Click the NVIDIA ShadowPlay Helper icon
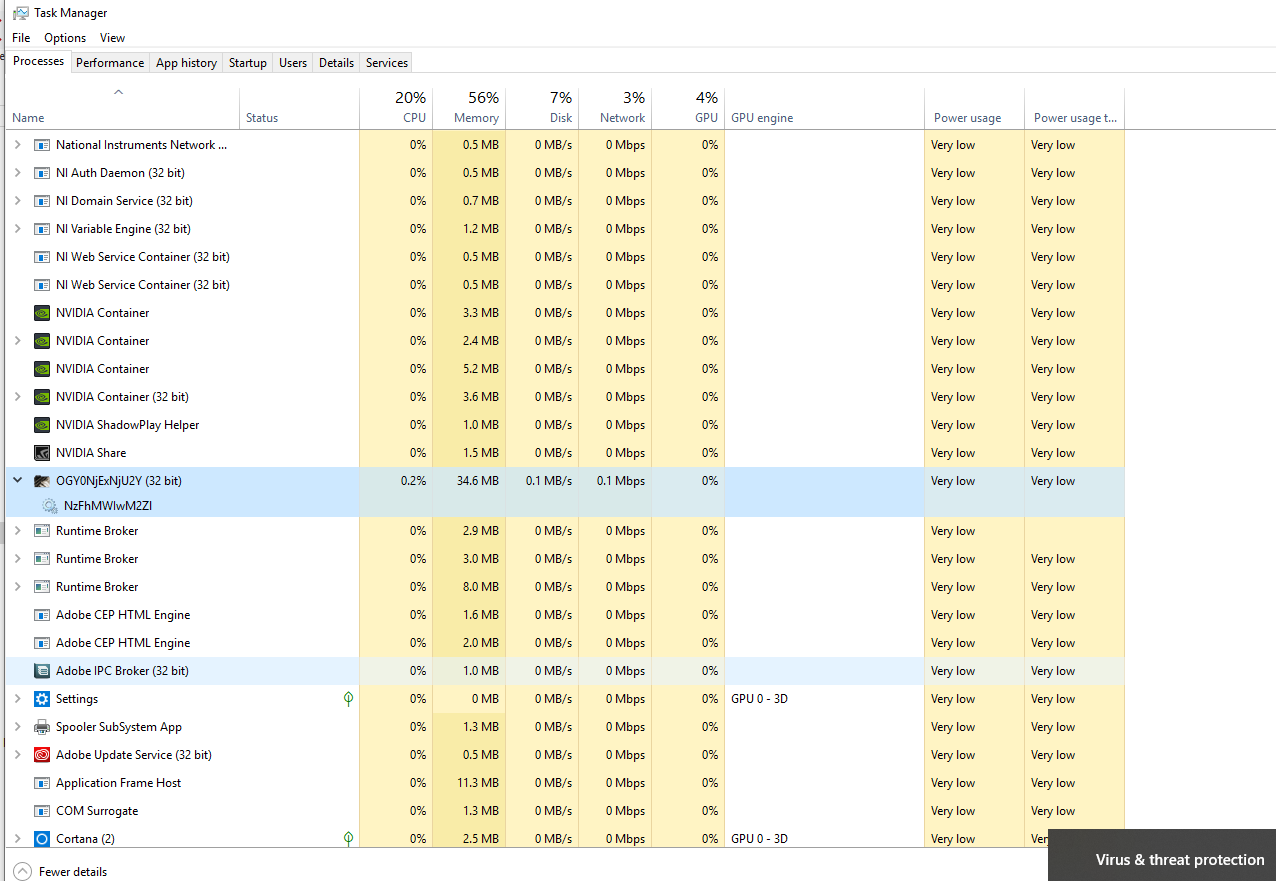 [42, 425]
